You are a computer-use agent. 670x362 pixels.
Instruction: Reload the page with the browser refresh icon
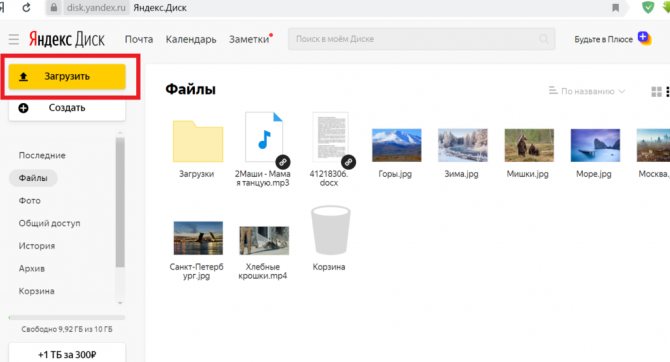pyautogui.click(x=26, y=7)
